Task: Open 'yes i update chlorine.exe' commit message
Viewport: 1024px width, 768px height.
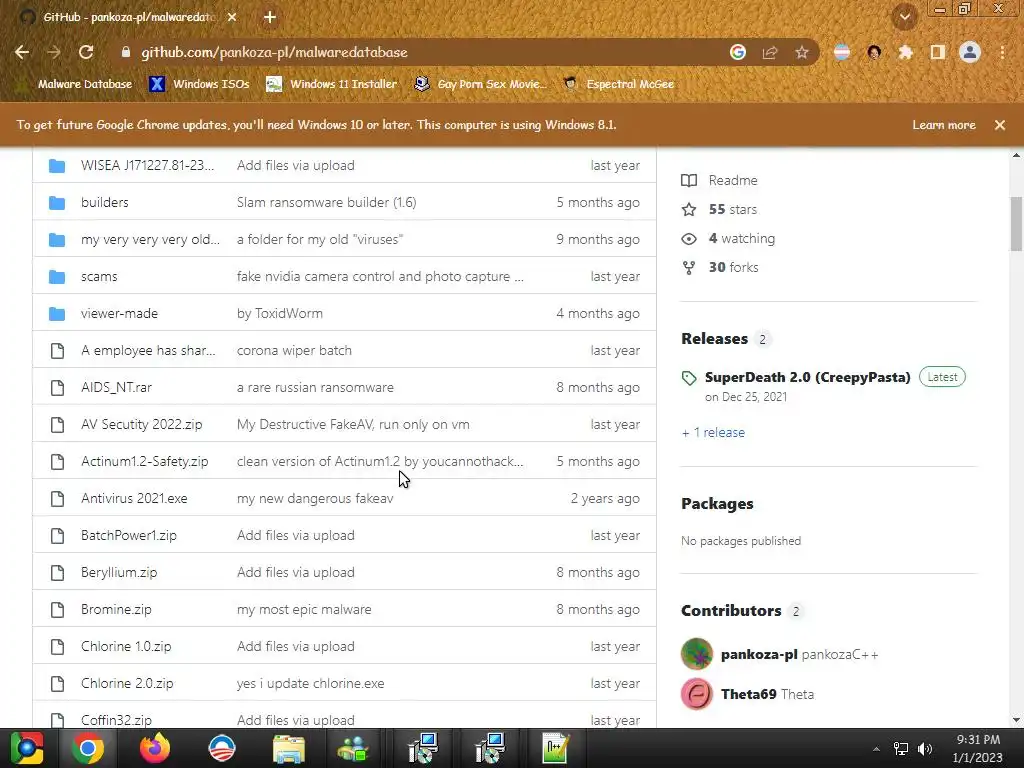Action: tap(310, 684)
